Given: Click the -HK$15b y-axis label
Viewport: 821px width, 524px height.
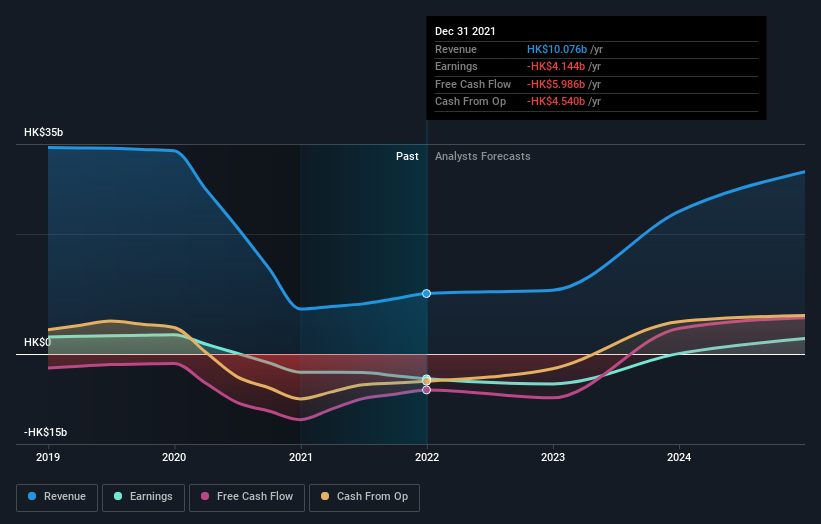Looking at the screenshot, I should pos(45,432).
